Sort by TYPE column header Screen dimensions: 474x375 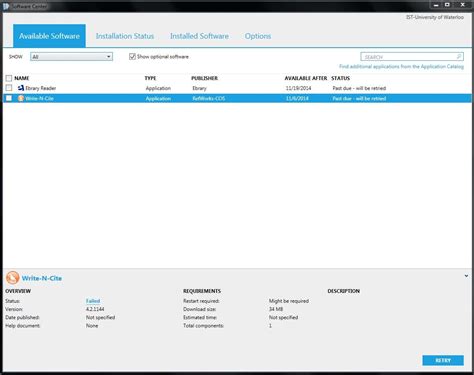pos(150,78)
